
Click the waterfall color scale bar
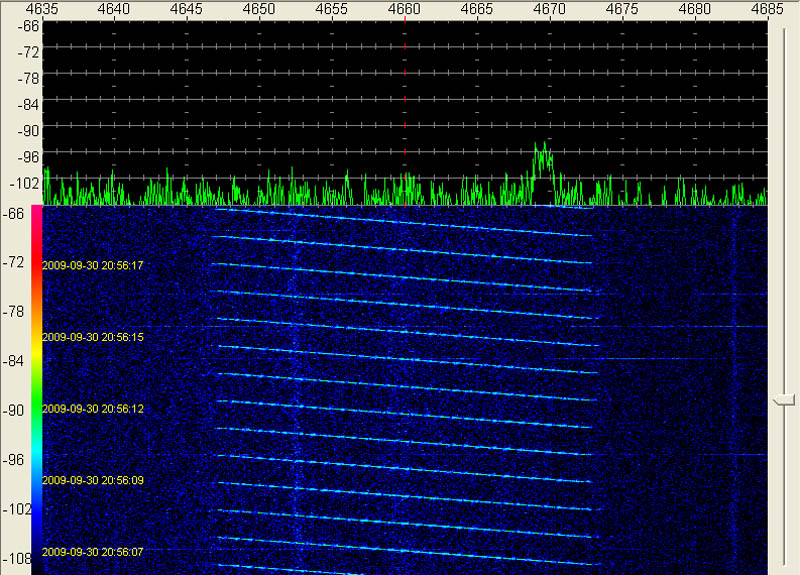[x=37, y=389]
